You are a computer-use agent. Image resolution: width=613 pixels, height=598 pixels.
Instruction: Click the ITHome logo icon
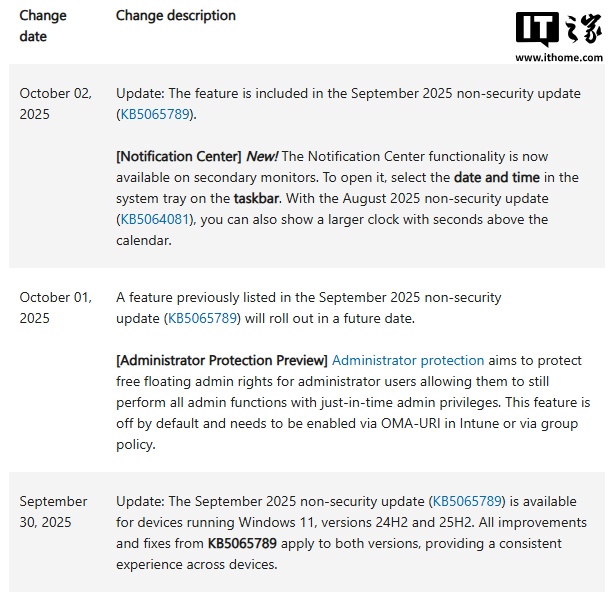pyautogui.click(x=556, y=31)
